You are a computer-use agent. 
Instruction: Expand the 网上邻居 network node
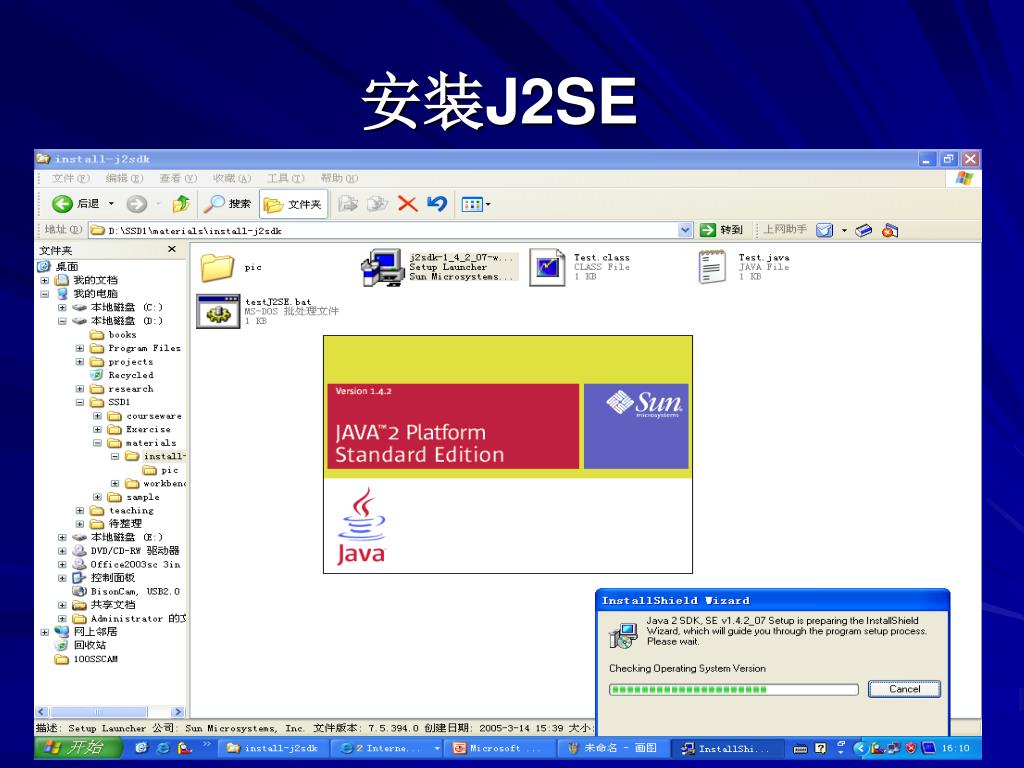click(x=44, y=632)
